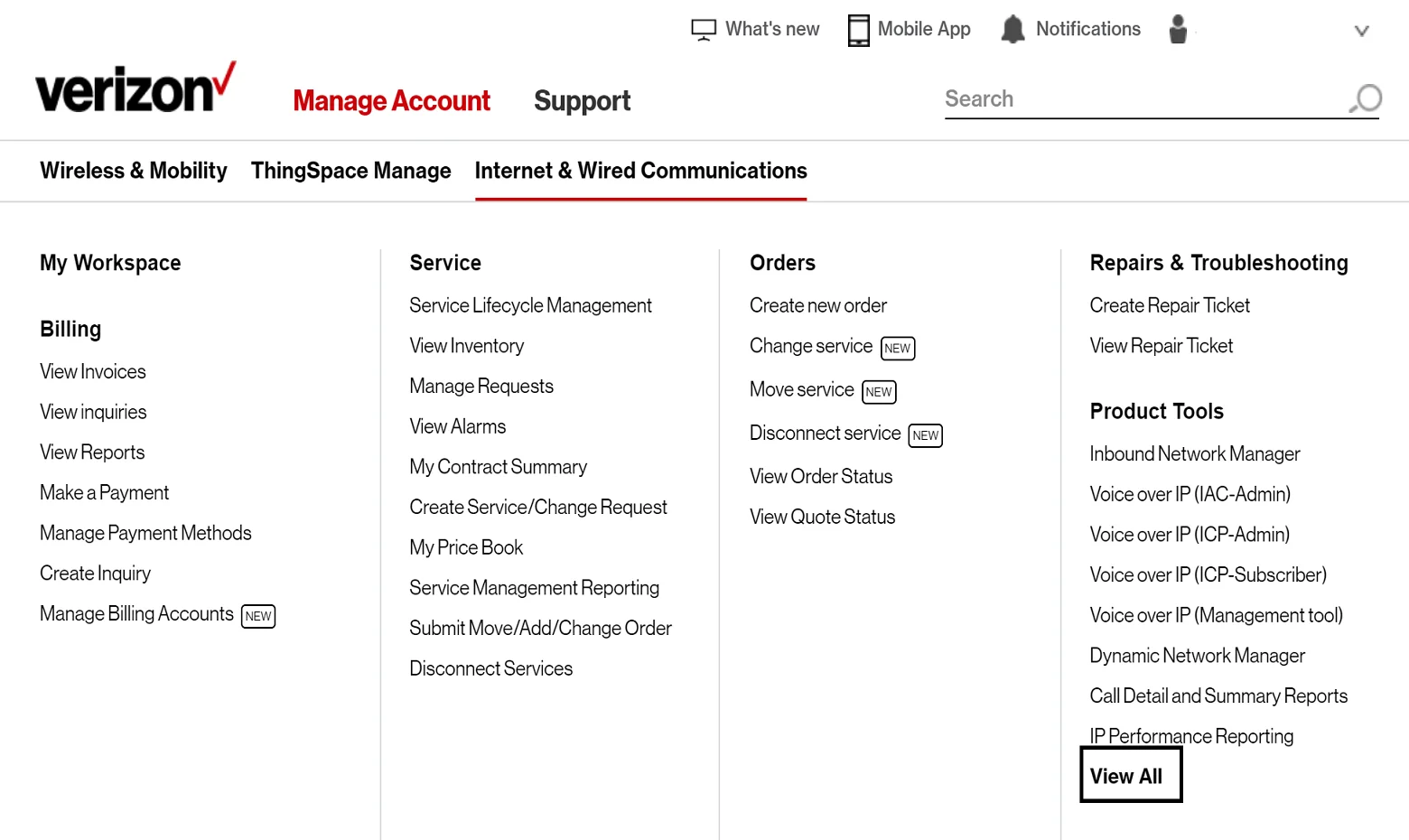The width and height of the screenshot is (1409, 840).
Task: Click the Verizon logo
Action: (135, 89)
